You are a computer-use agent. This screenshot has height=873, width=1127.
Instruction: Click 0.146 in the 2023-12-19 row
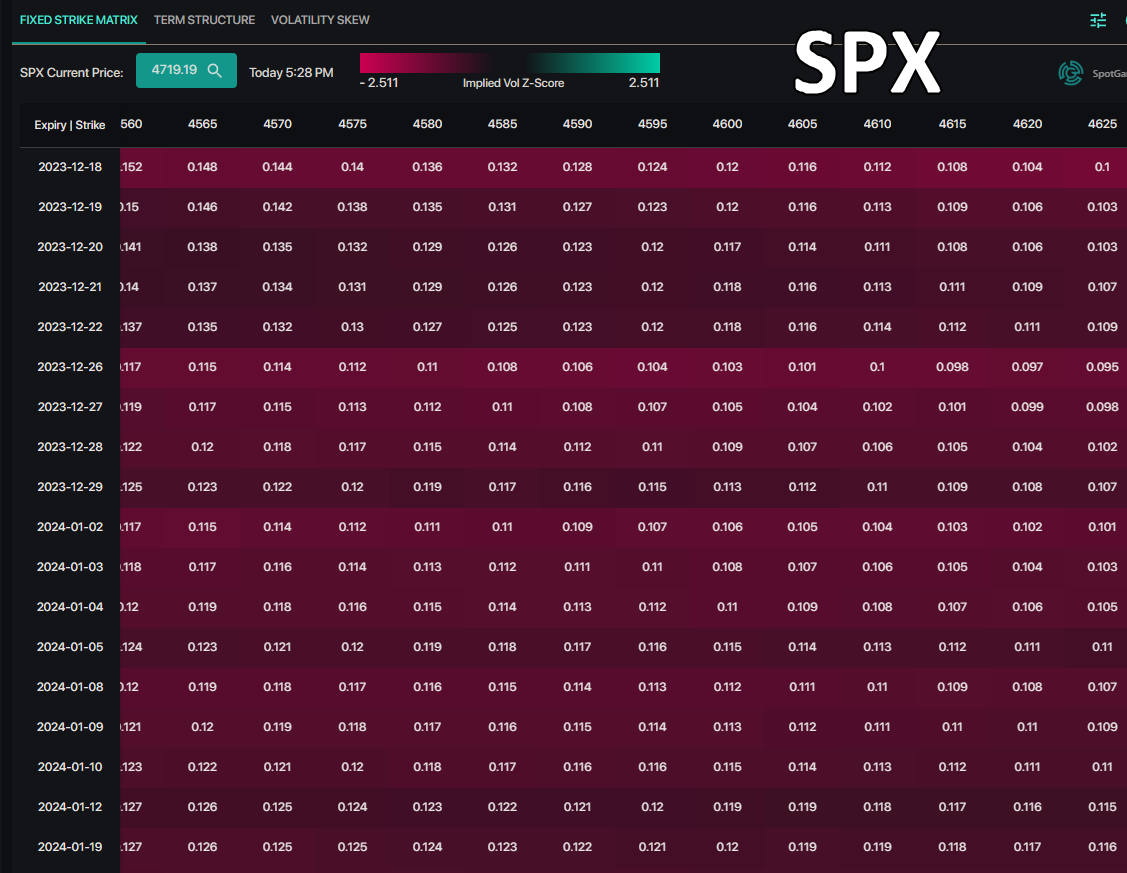[203, 207]
